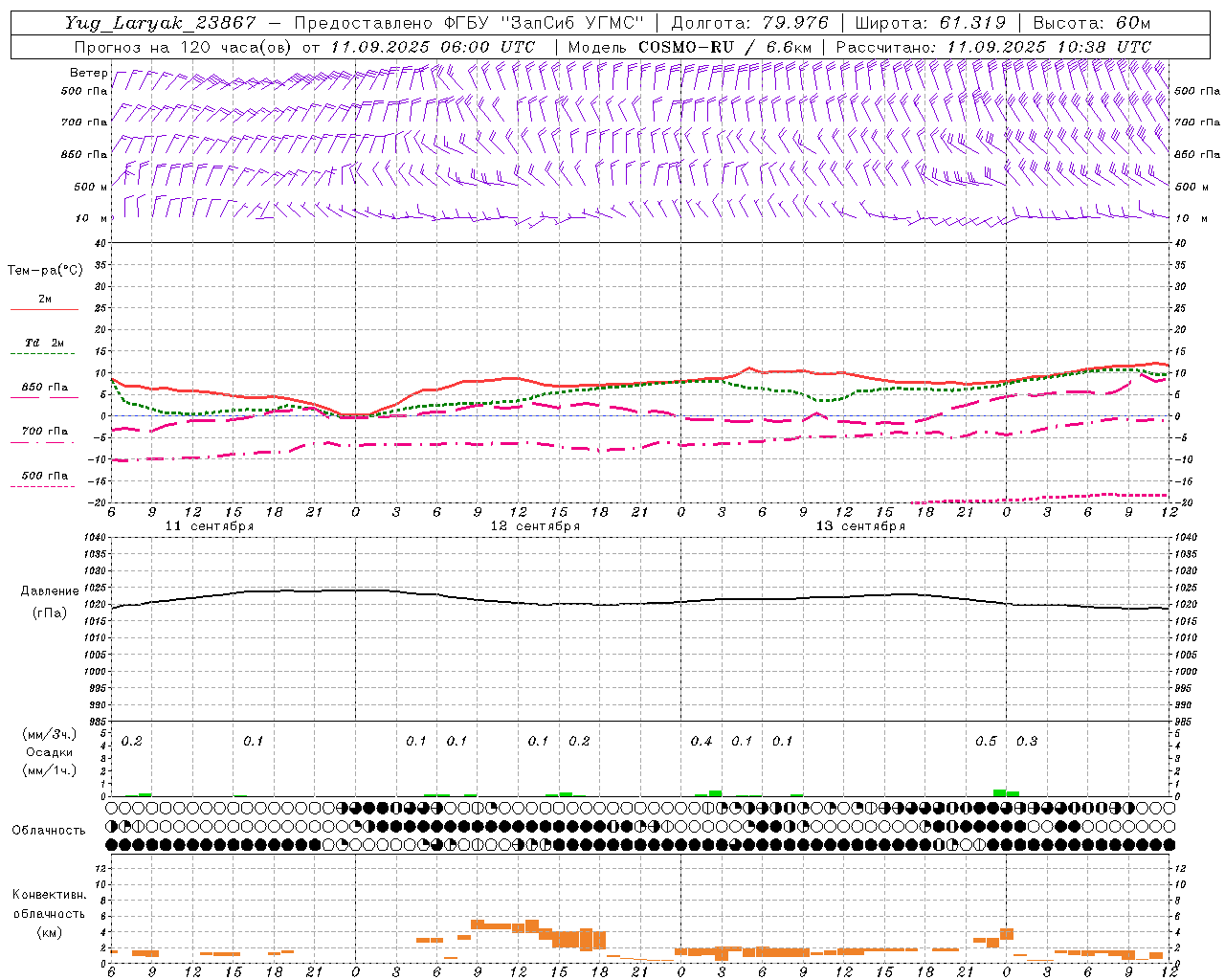Click the left 10 м wind level label
This screenshot has width=1225, height=980.
pos(92,218)
